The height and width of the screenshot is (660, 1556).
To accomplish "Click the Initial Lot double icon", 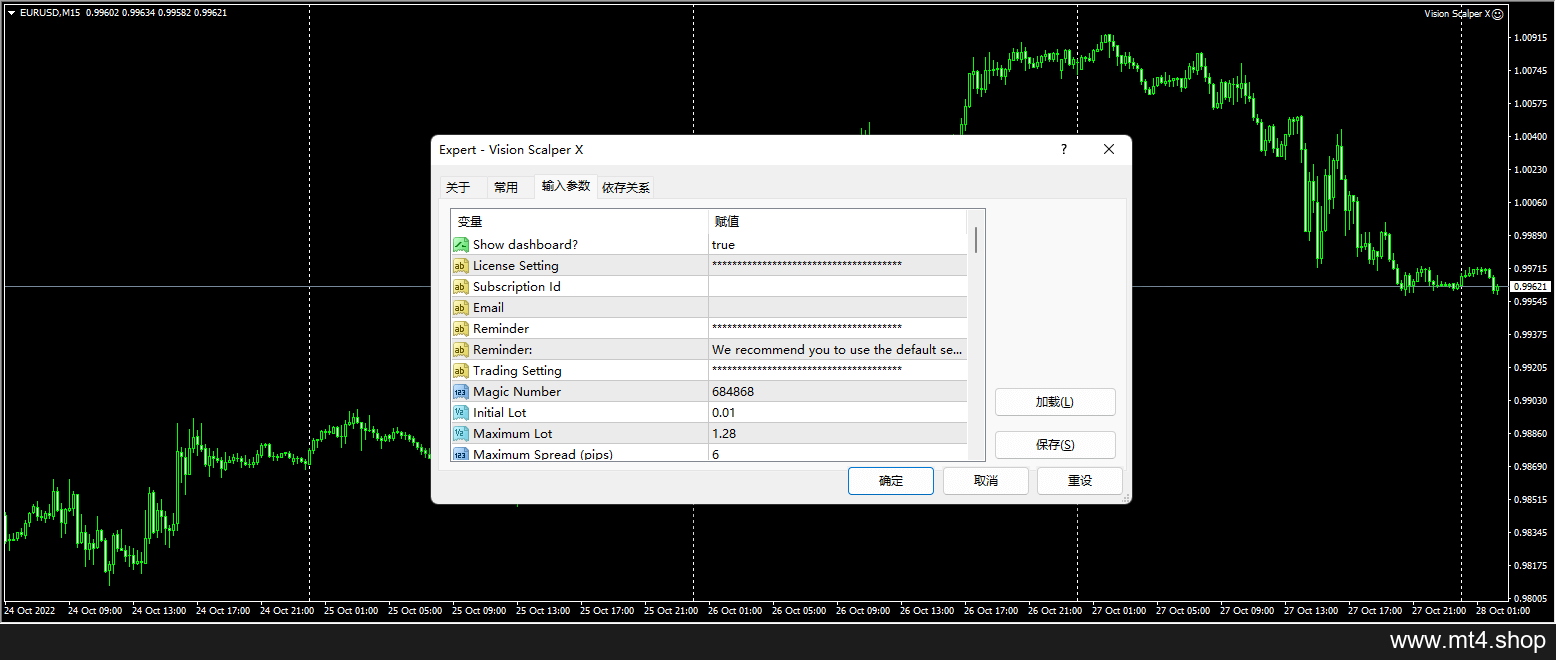I will tap(461, 413).
